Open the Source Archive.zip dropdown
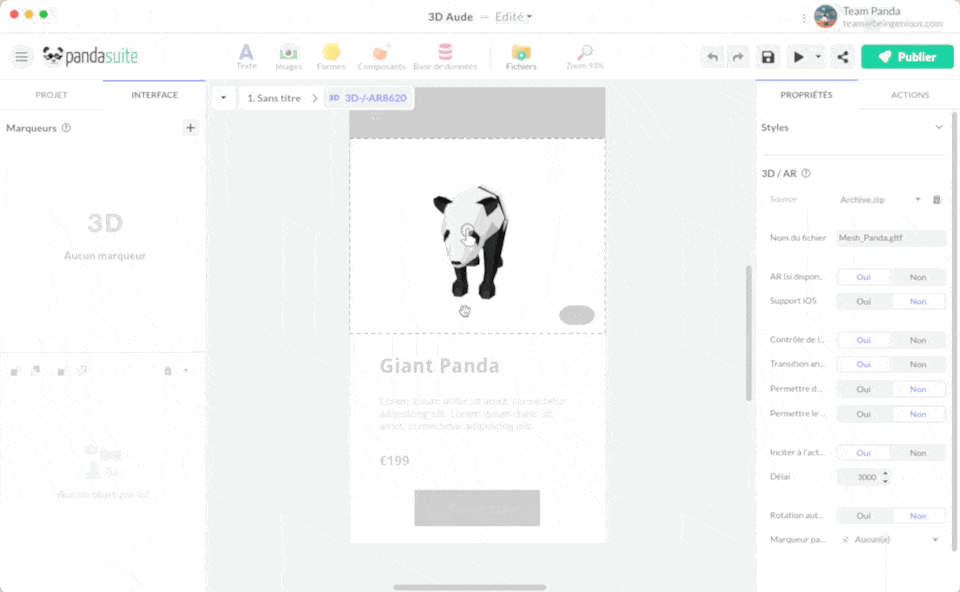960x592 pixels. pos(879,199)
